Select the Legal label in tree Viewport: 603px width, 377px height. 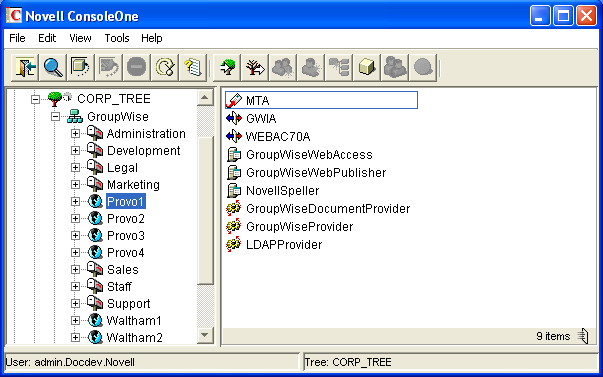click(x=122, y=168)
